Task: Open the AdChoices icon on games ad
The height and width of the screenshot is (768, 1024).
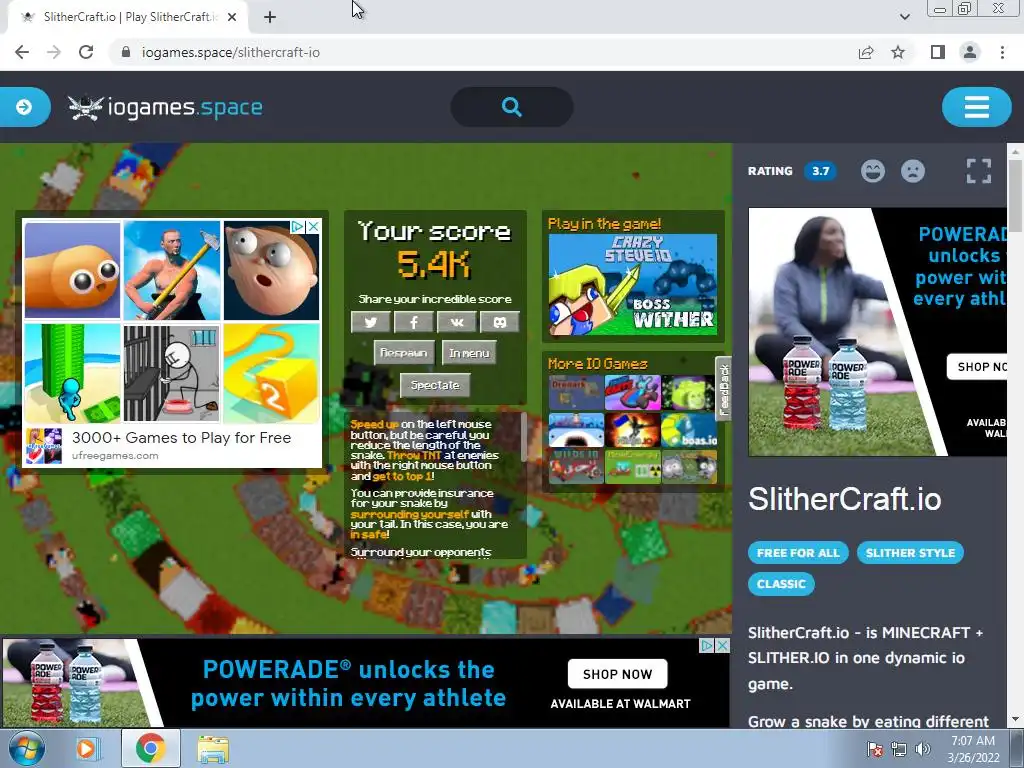Action: (298, 227)
